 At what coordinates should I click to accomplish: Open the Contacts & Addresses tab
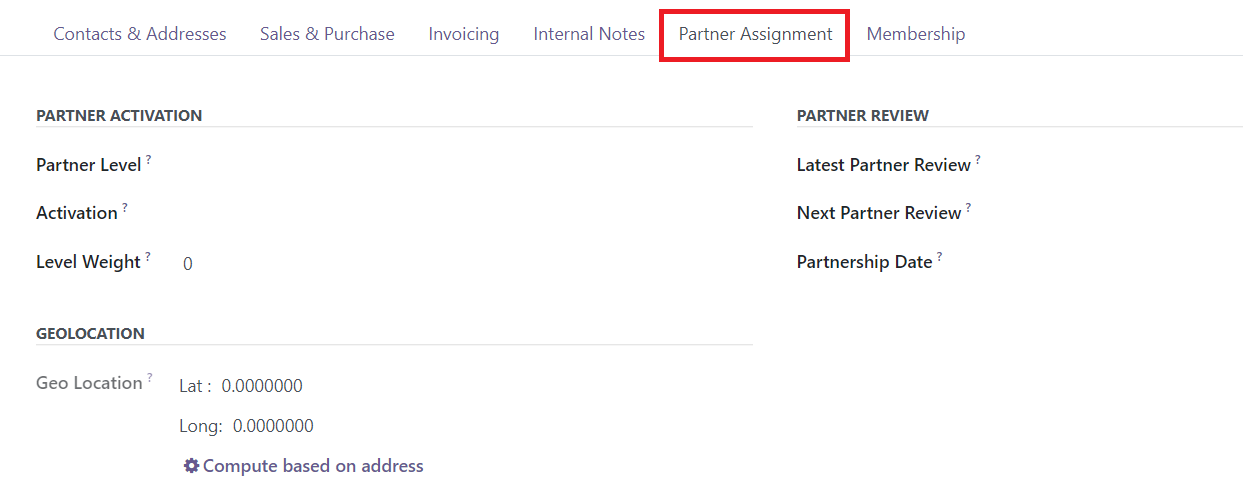pos(140,34)
